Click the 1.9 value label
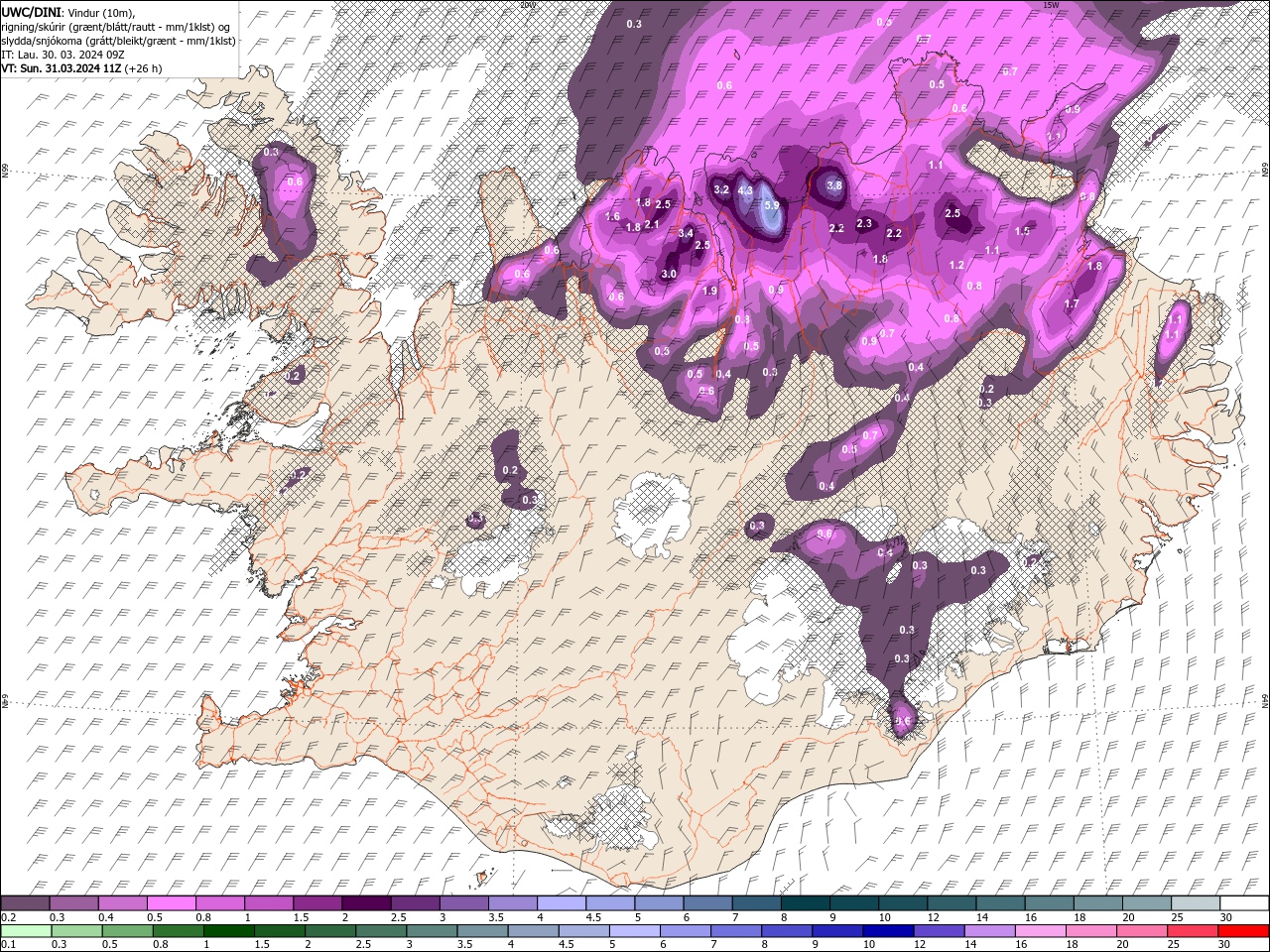 coord(709,292)
